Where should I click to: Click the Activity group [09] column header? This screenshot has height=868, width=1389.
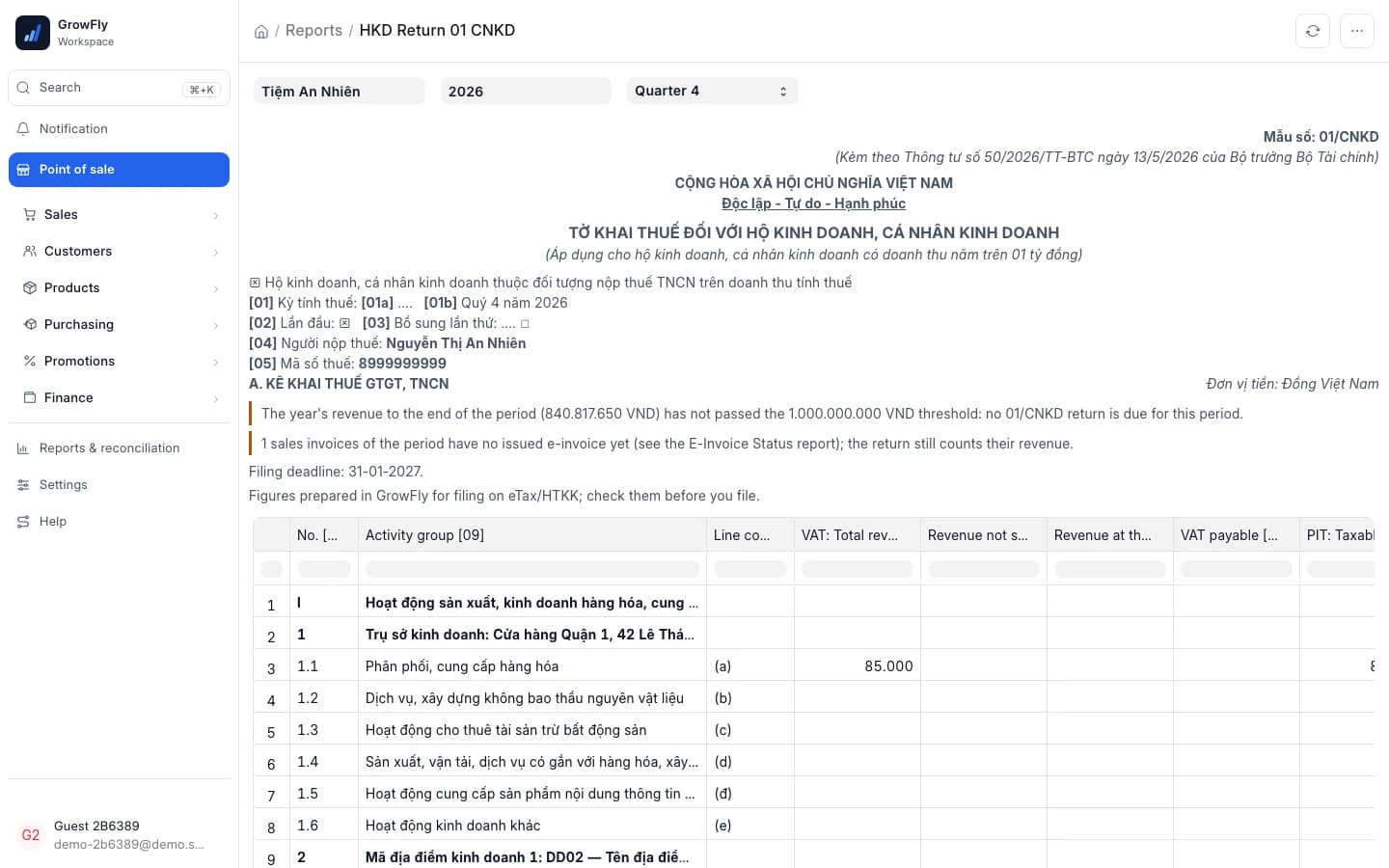tap(531, 535)
